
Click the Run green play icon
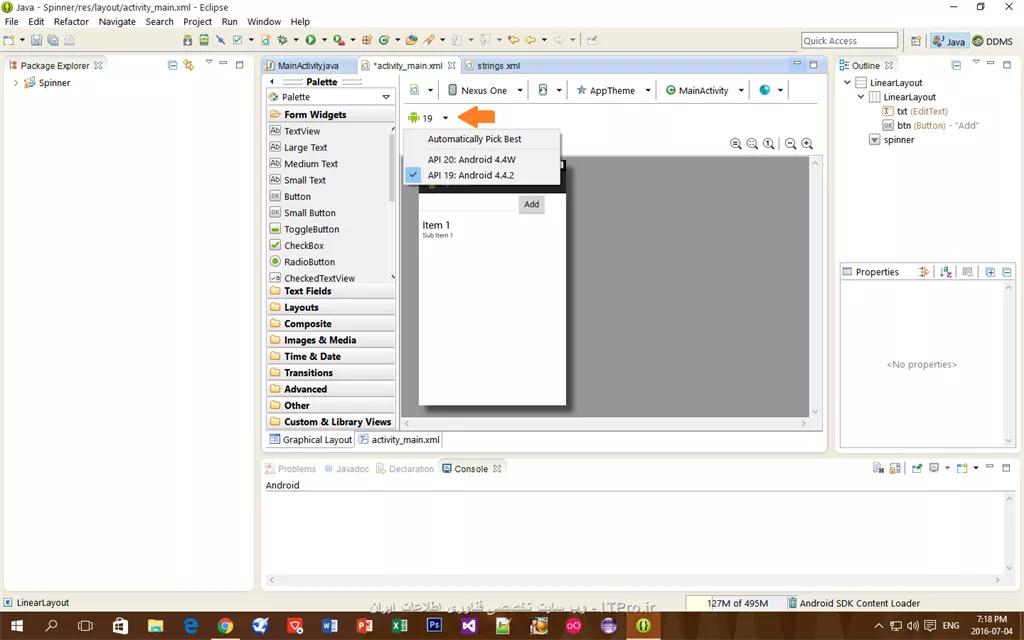(310, 40)
